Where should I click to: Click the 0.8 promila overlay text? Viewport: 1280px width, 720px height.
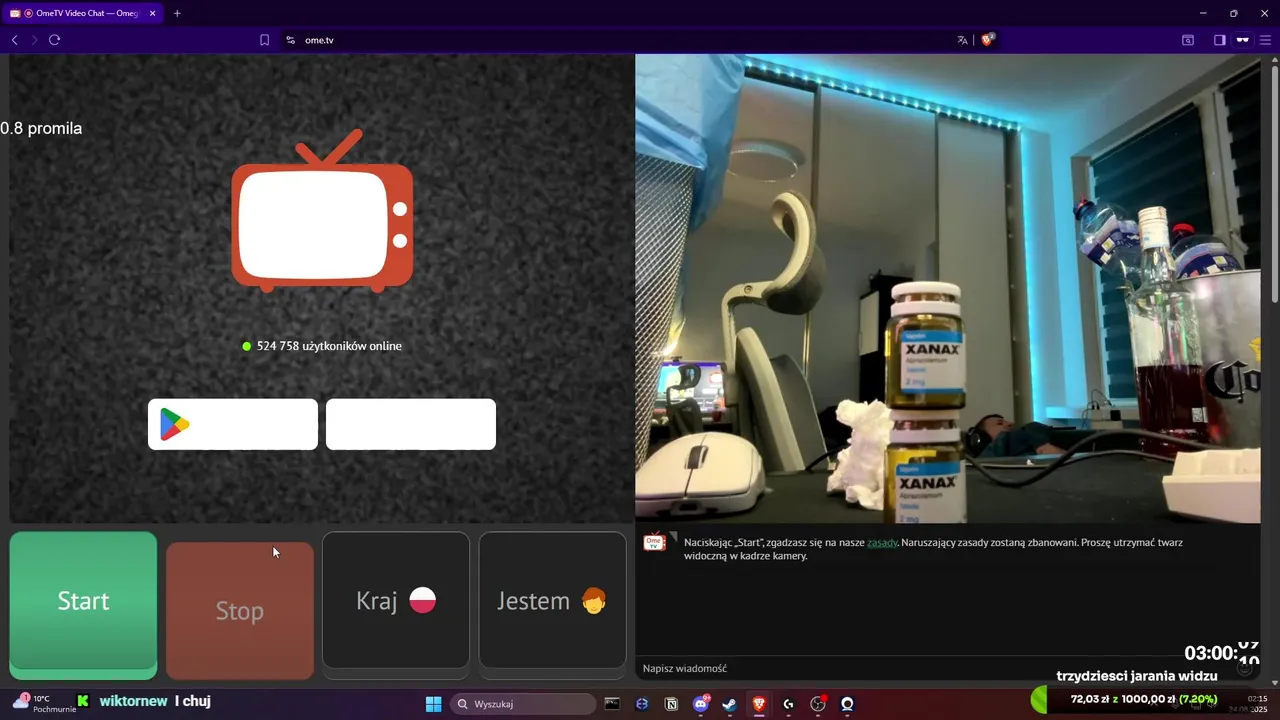pos(41,128)
